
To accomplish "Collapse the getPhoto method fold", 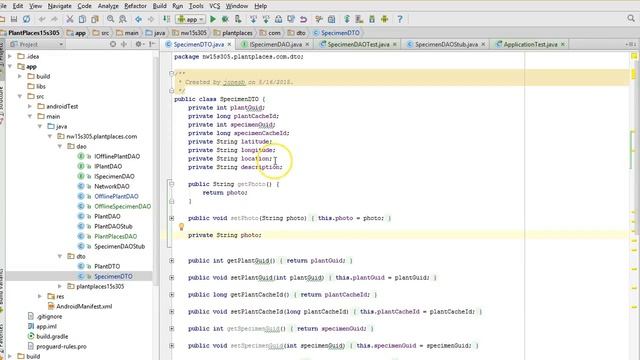I will click(x=172, y=184).
